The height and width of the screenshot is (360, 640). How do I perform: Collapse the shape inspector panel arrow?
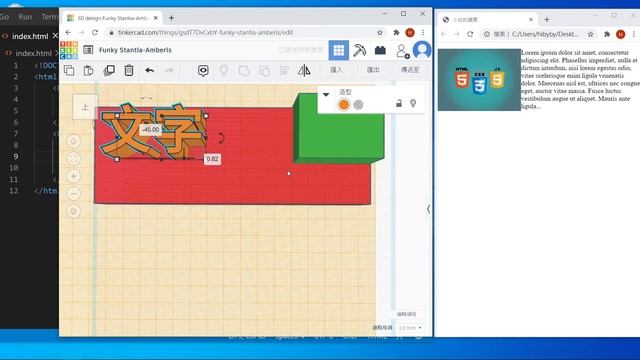click(x=326, y=94)
